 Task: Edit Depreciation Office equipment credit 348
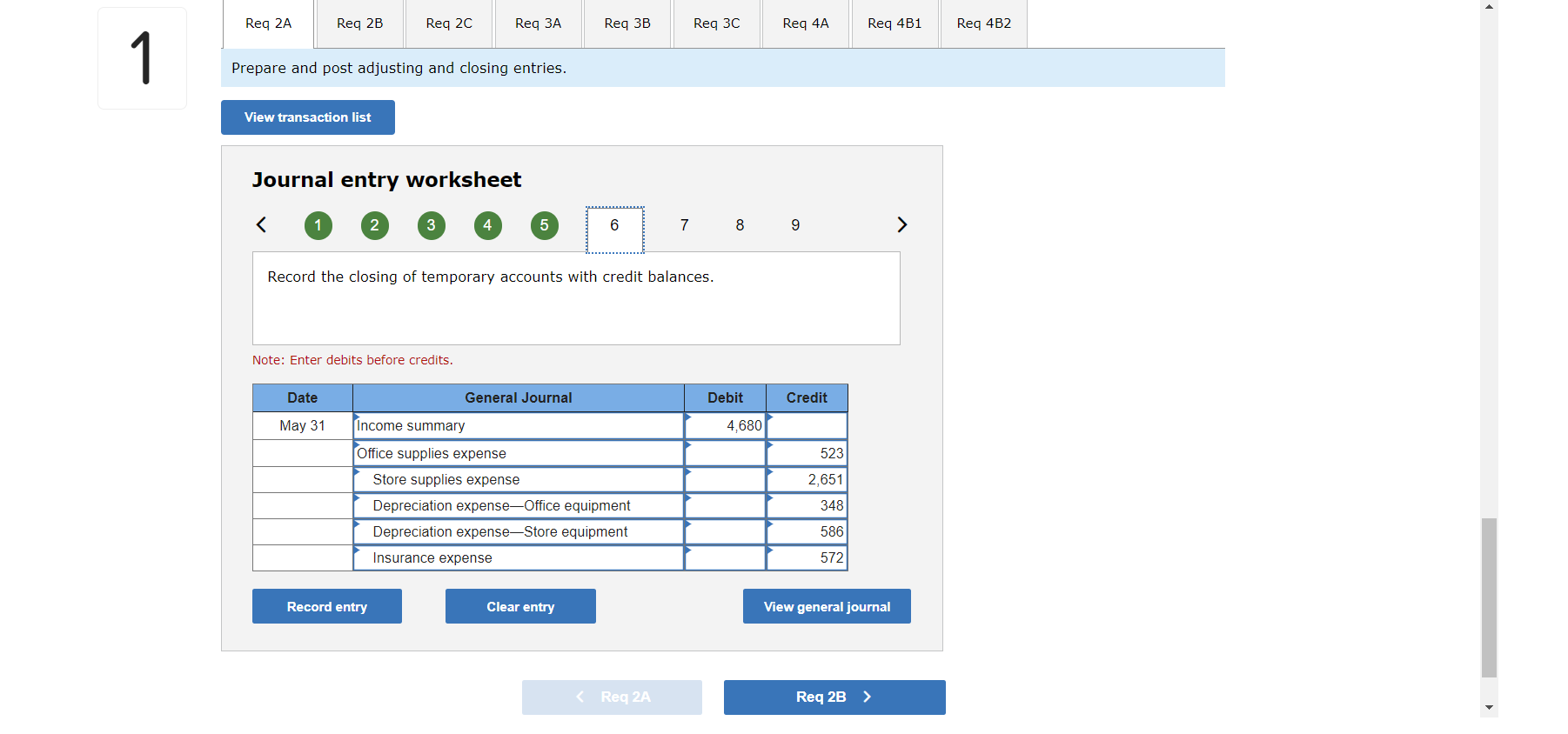(x=807, y=505)
